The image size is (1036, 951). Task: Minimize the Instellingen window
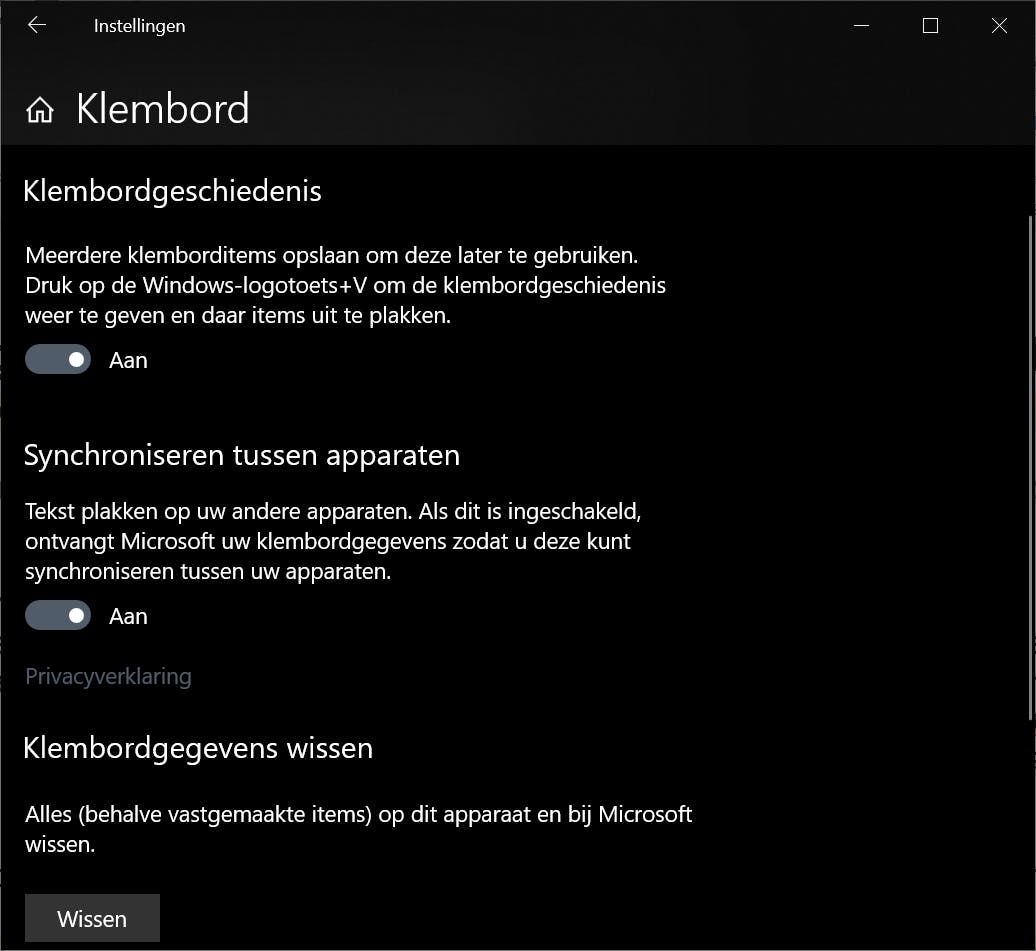point(861,26)
